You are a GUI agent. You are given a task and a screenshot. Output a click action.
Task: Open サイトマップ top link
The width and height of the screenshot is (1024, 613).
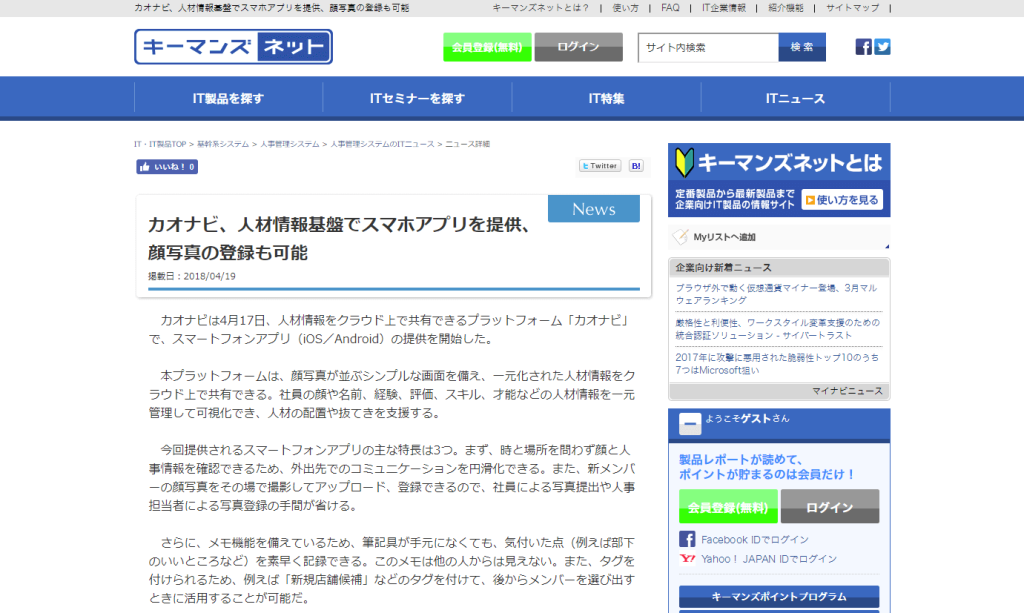click(852, 8)
